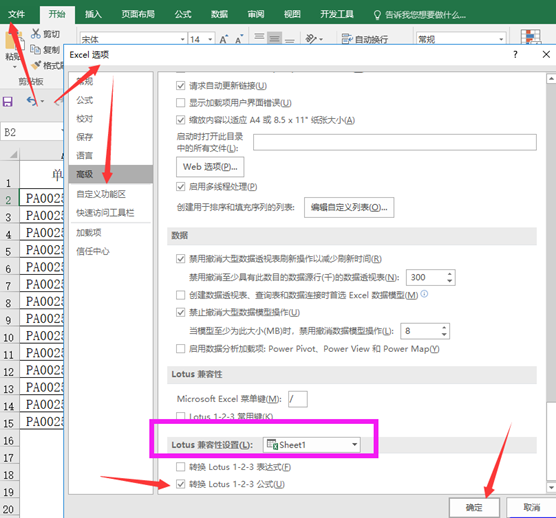
Task: Click the conditional formatting icon
Action: click(531, 37)
